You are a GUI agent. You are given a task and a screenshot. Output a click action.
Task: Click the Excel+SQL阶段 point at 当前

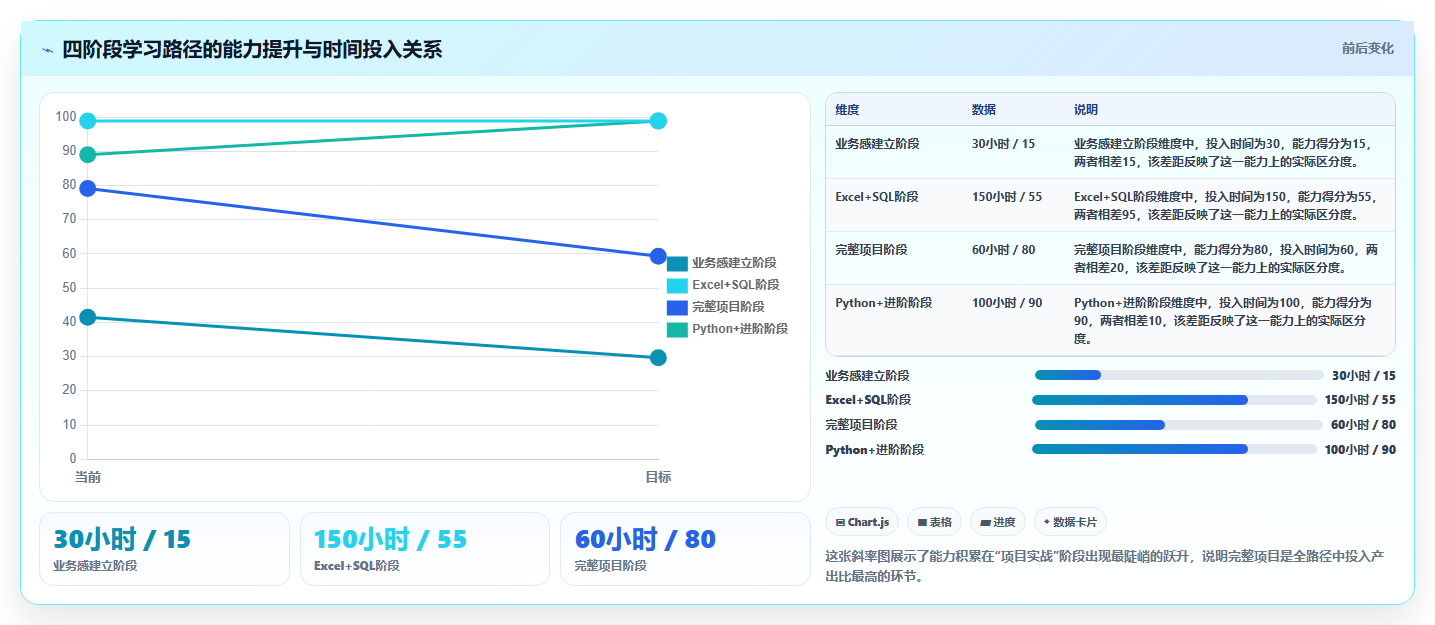coord(88,121)
